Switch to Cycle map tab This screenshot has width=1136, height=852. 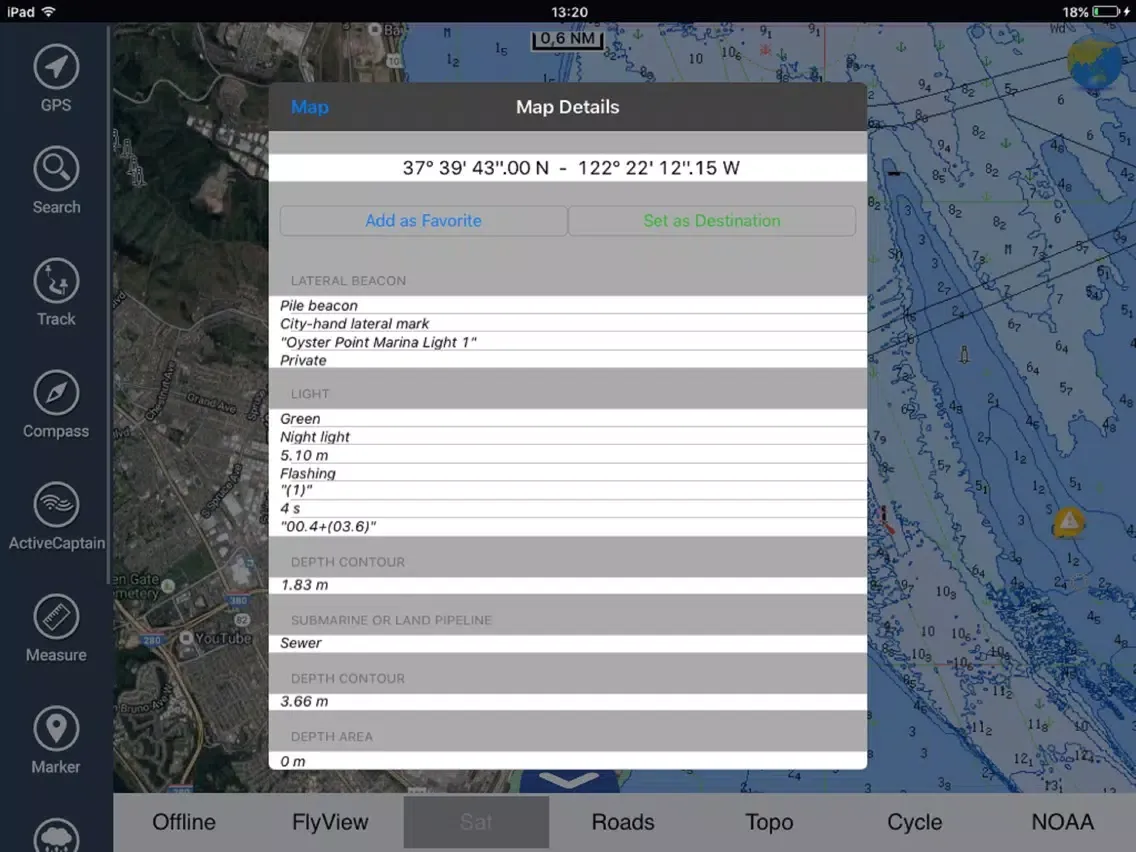click(x=914, y=822)
